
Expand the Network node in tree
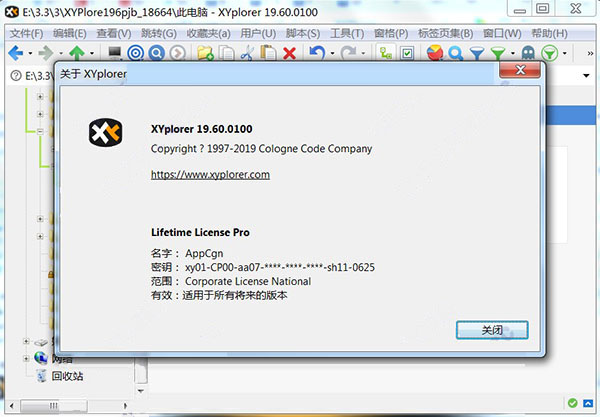[26, 358]
